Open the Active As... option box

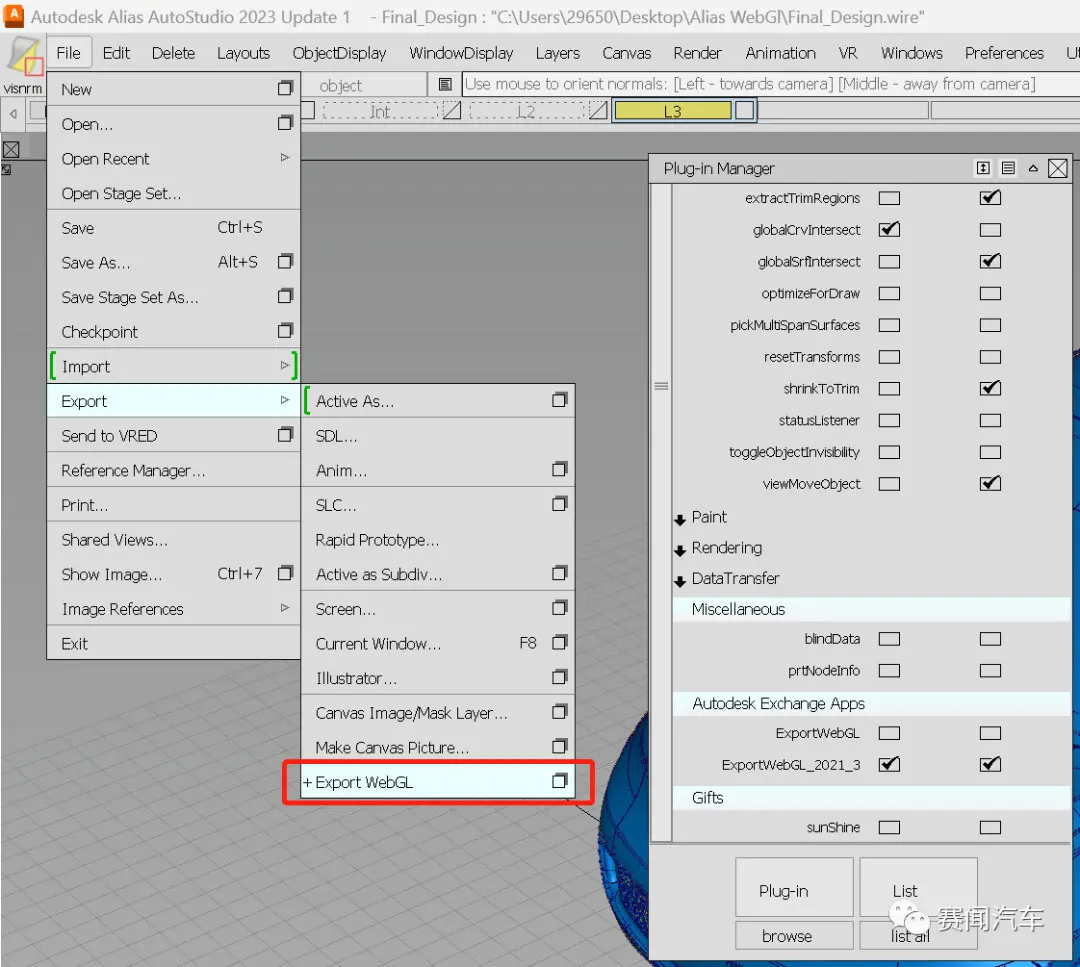560,400
